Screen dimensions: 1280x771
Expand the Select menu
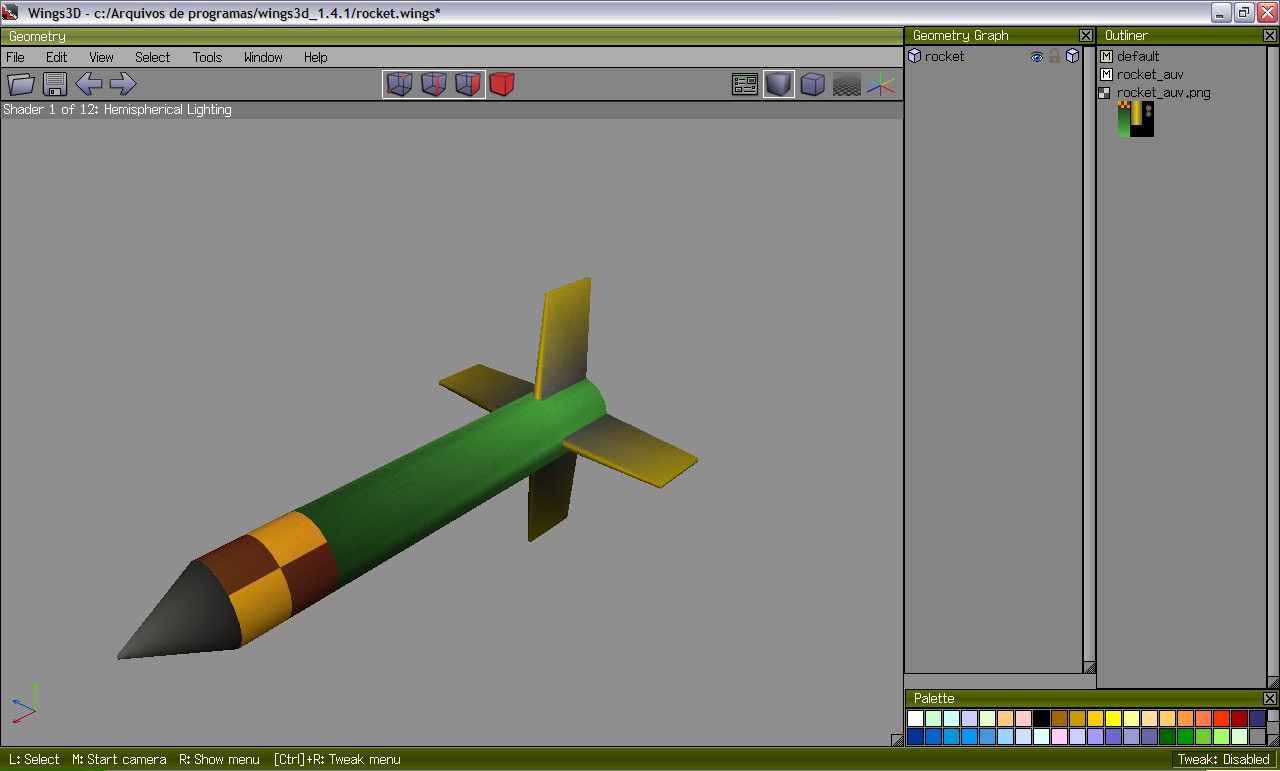[x=152, y=57]
